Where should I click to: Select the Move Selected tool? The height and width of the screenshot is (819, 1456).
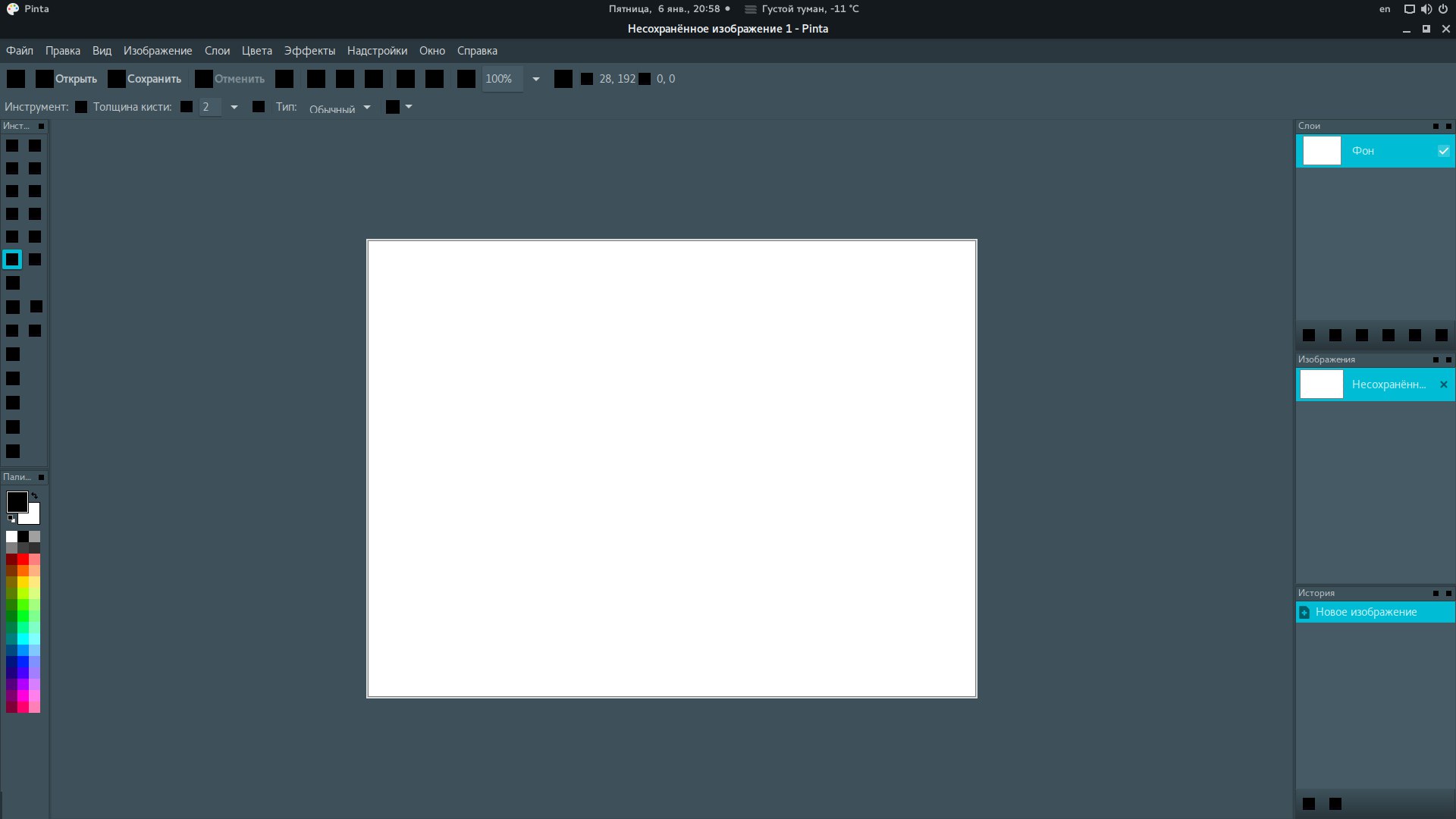click(35, 146)
